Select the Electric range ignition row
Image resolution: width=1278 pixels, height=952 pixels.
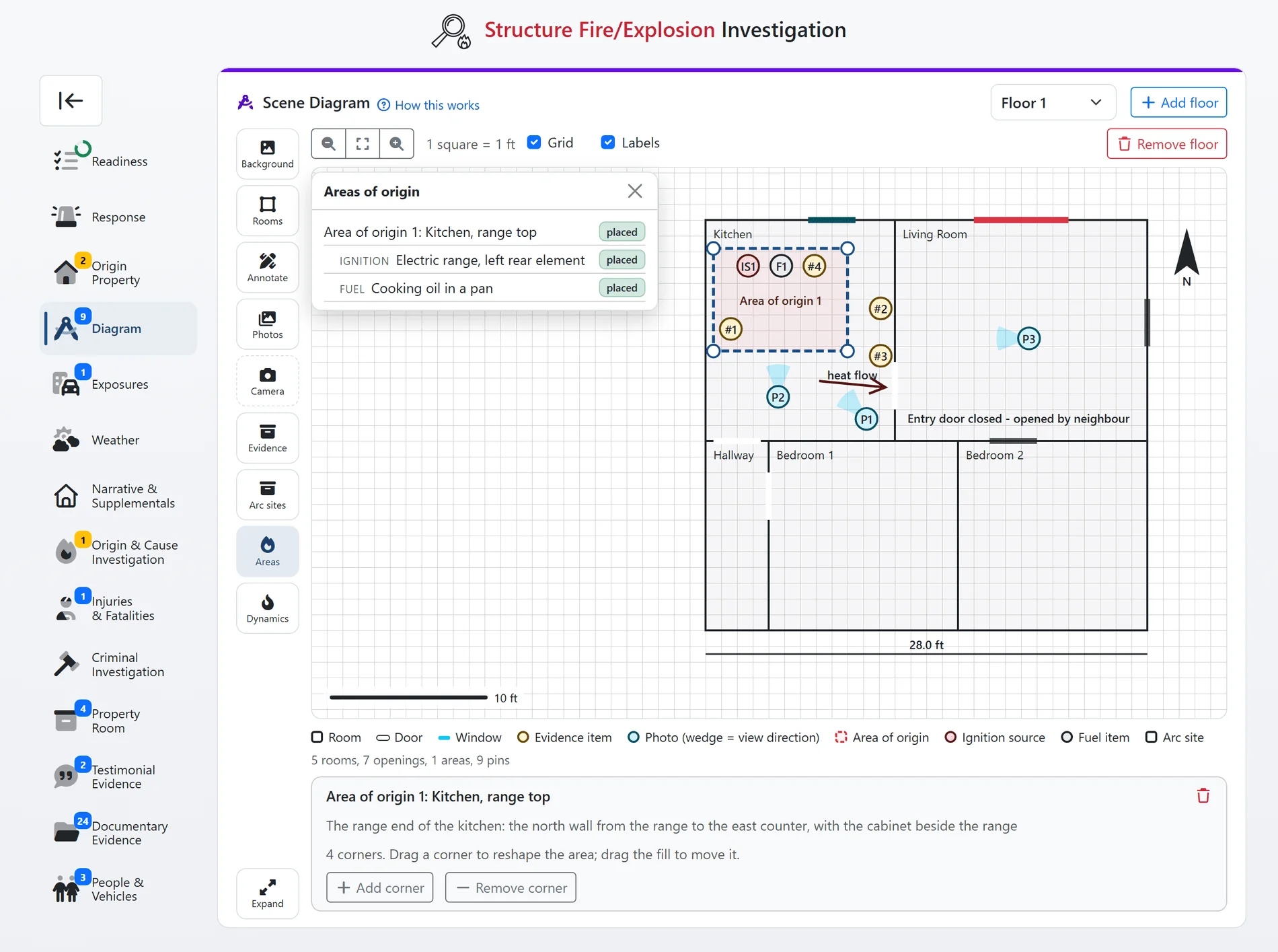(x=484, y=260)
